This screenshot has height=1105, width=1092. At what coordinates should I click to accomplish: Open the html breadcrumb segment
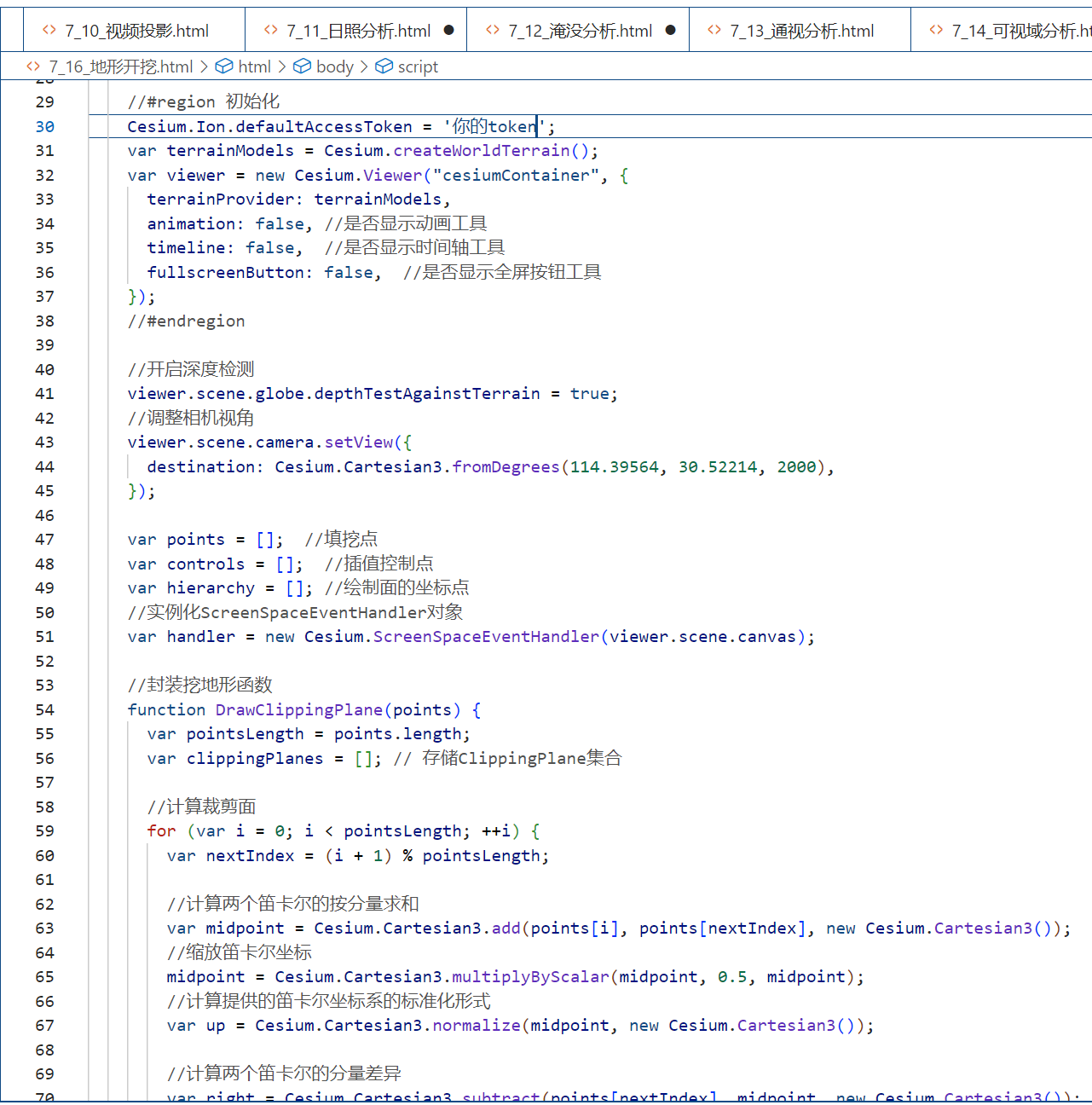[254, 67]
